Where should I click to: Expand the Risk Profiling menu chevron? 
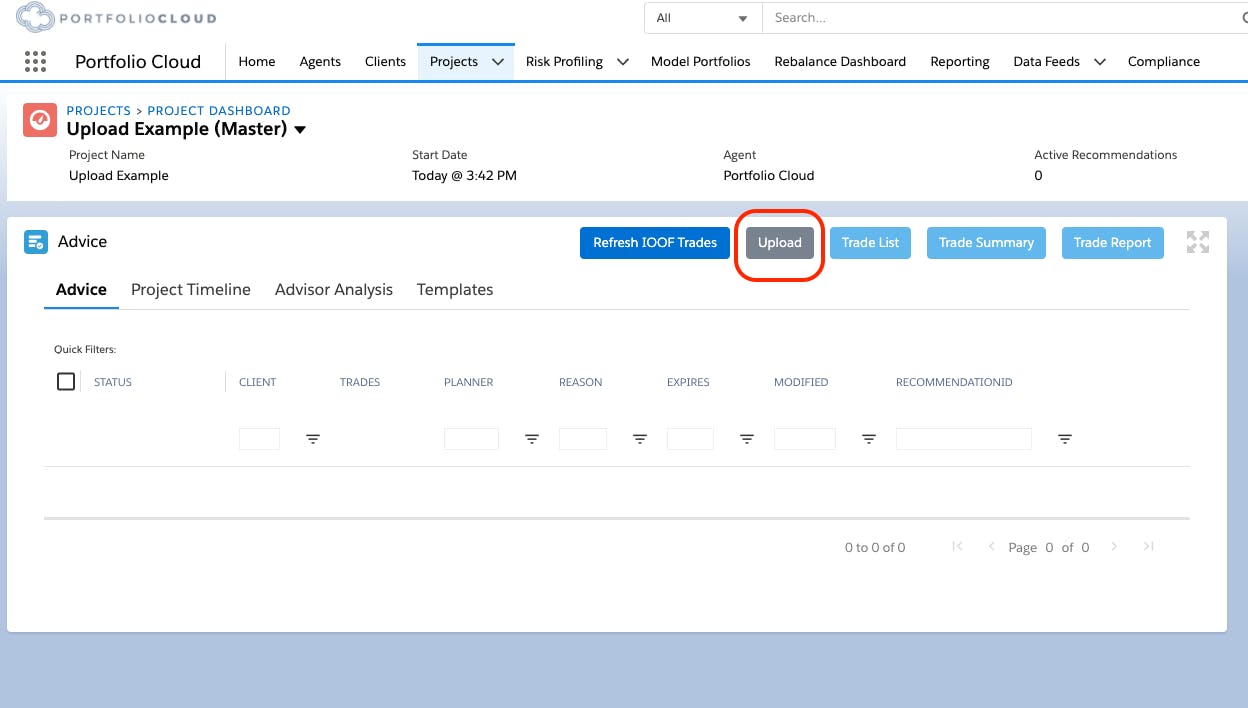point(622,61)
